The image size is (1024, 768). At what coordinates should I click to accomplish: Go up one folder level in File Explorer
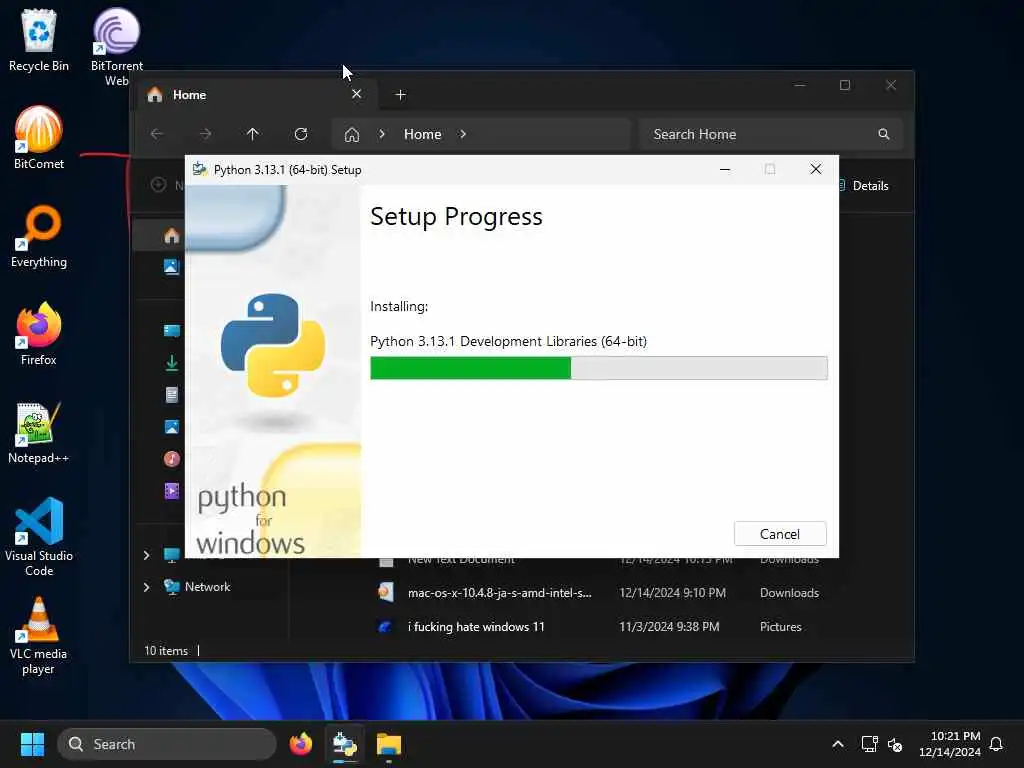click(x=253, y=134)
